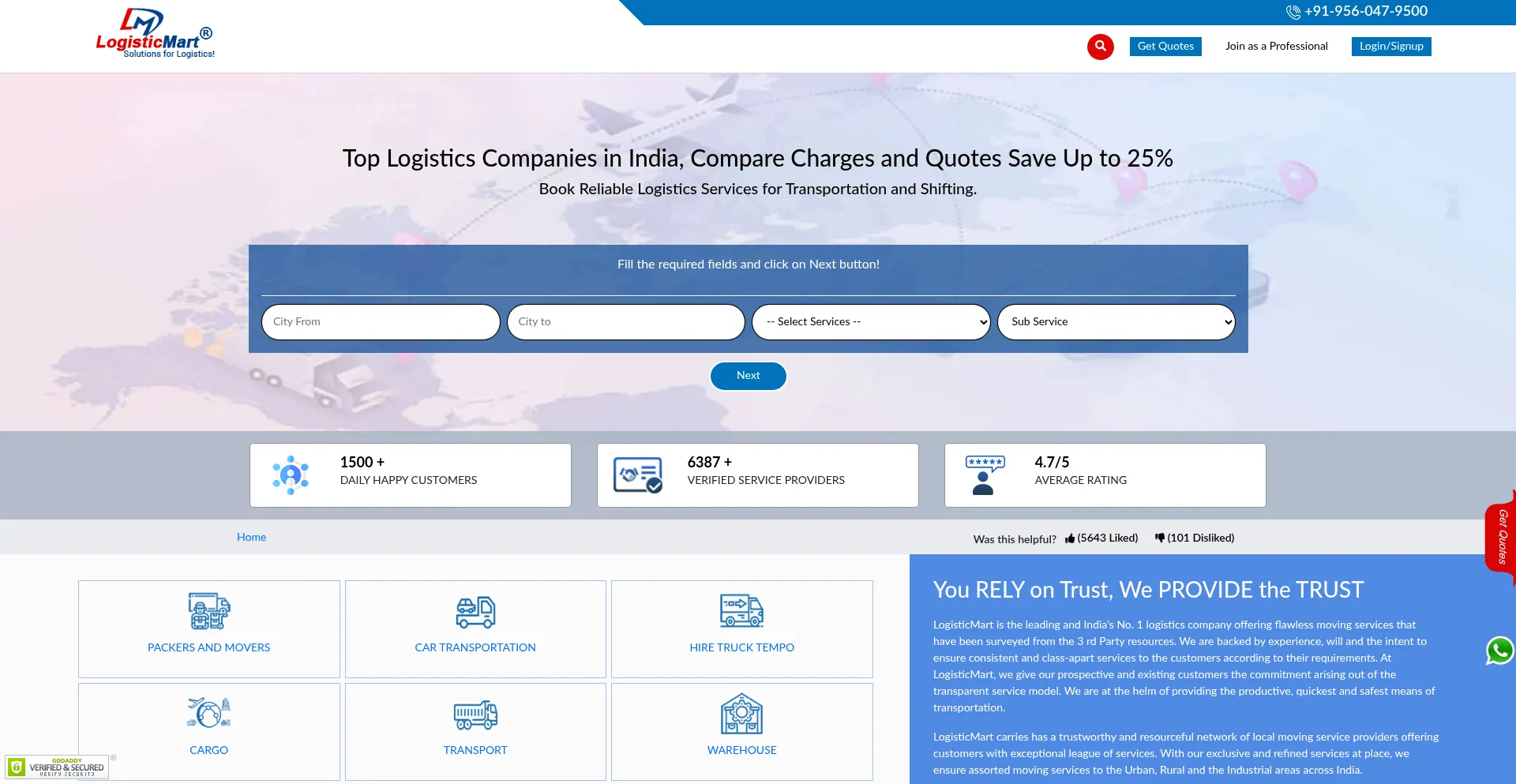
Task: Expand the Sub Service dropdown
Action: pos(1116,322)
